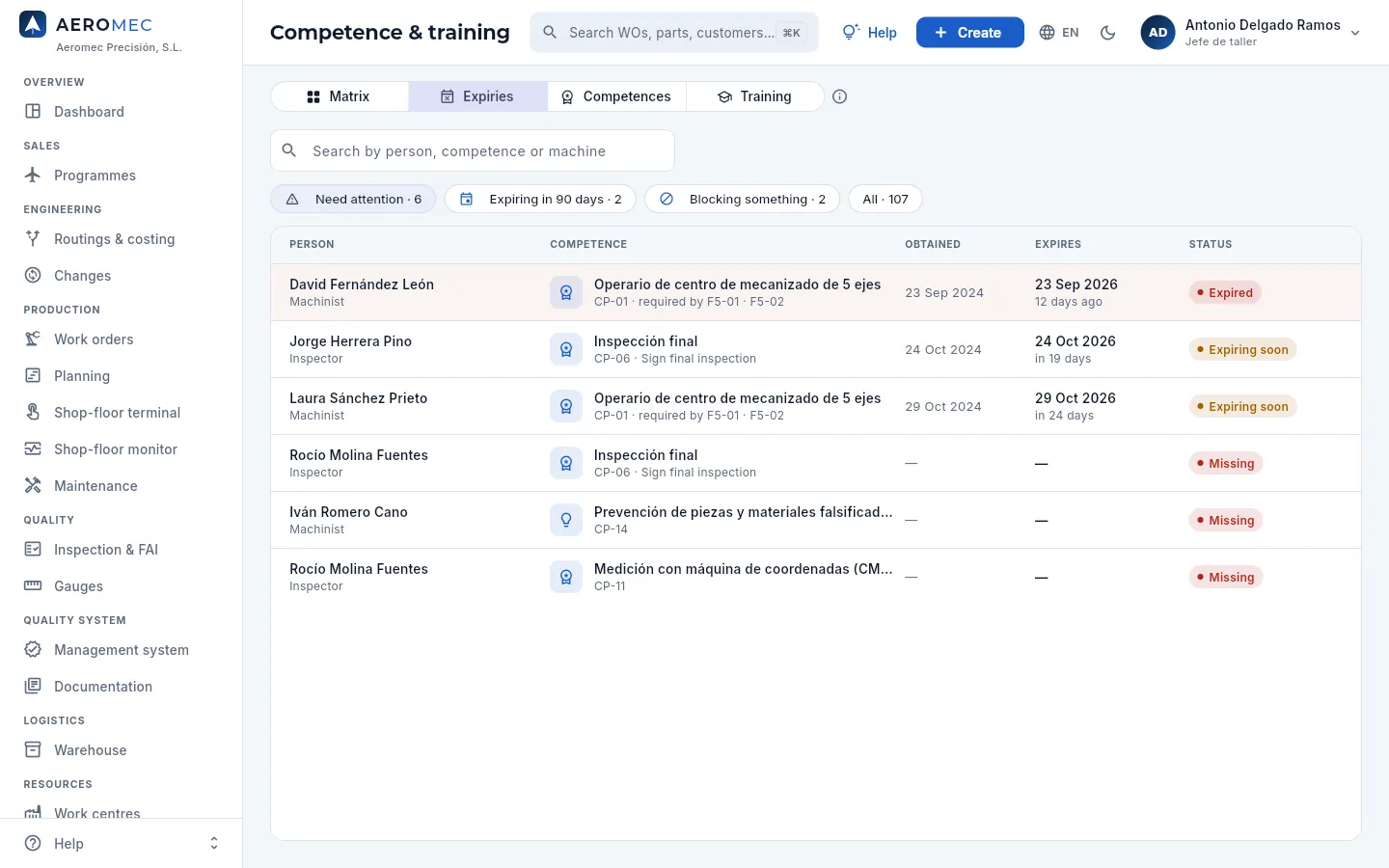
Task: Click the Management system icon
Action: 33,649
